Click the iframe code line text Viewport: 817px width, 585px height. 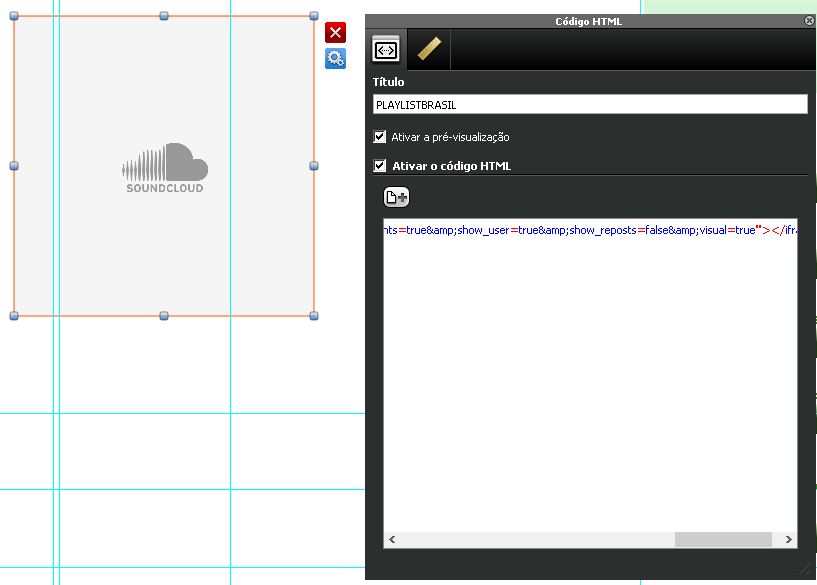(x=590, y=230)
